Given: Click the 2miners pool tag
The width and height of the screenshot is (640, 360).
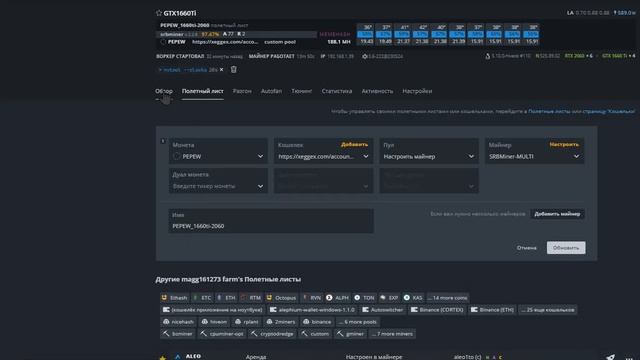Looking at the screenshot, I should click(280, 322).
